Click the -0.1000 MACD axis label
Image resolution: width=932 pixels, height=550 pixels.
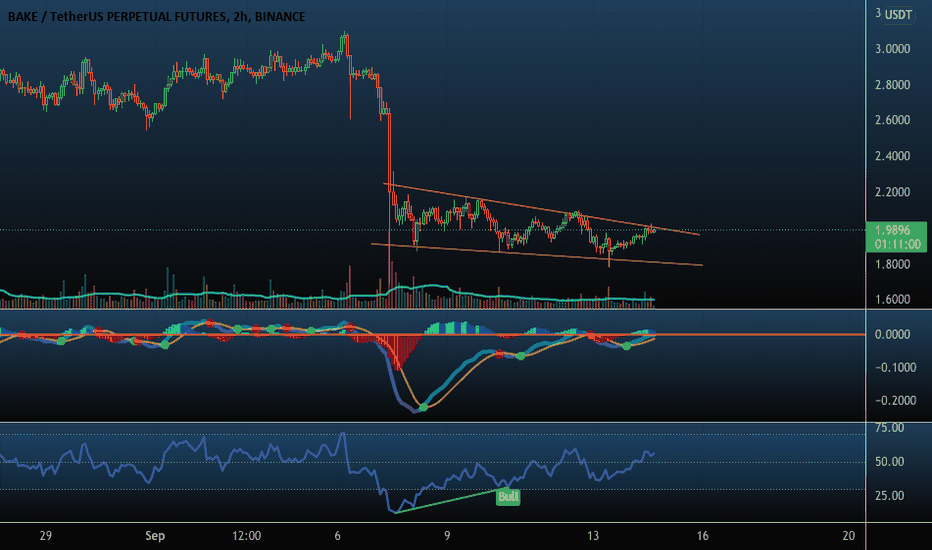pyautogui.click(x=895, y=367)
